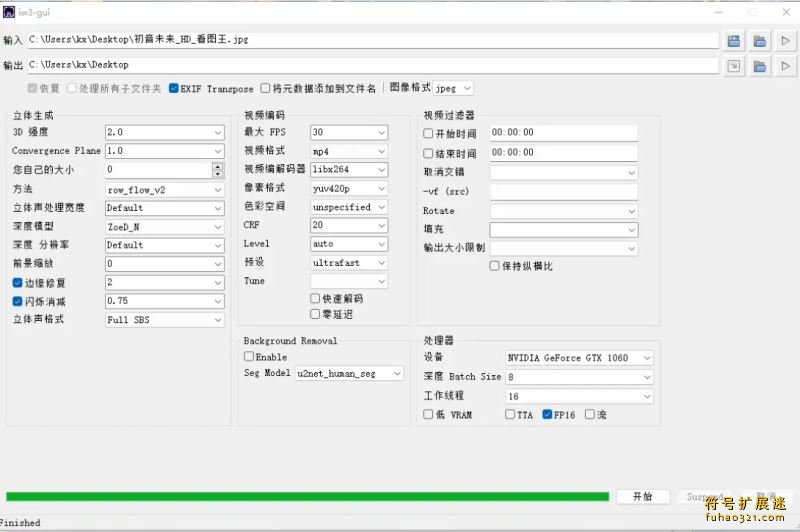Click the green progress bar
This screenshot has width=800, height=532.
pos(308,496)
